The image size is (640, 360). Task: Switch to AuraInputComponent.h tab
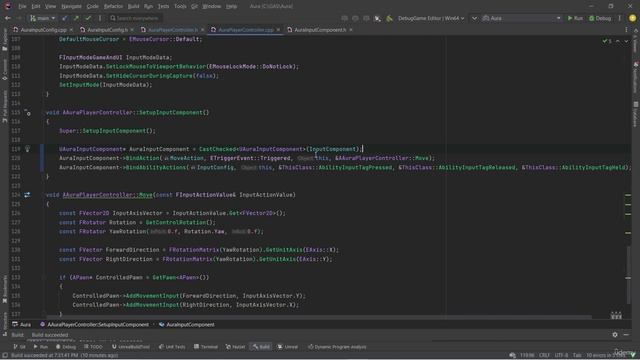tap(320, 30)
